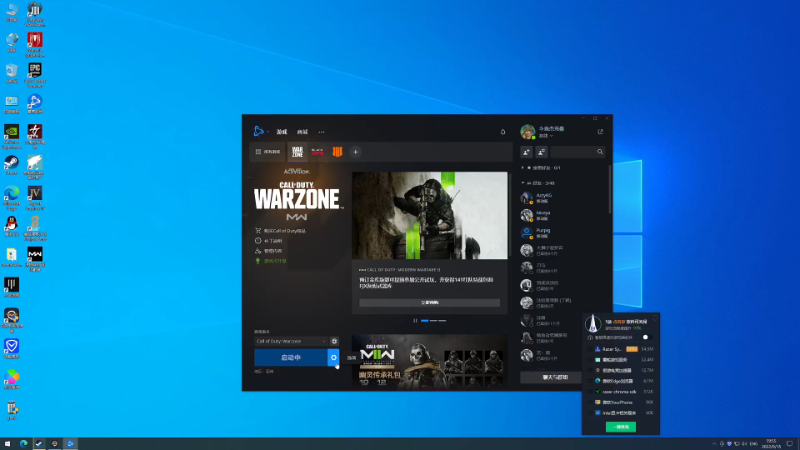Click the friend requests icon beside add friend

[541, 152]
